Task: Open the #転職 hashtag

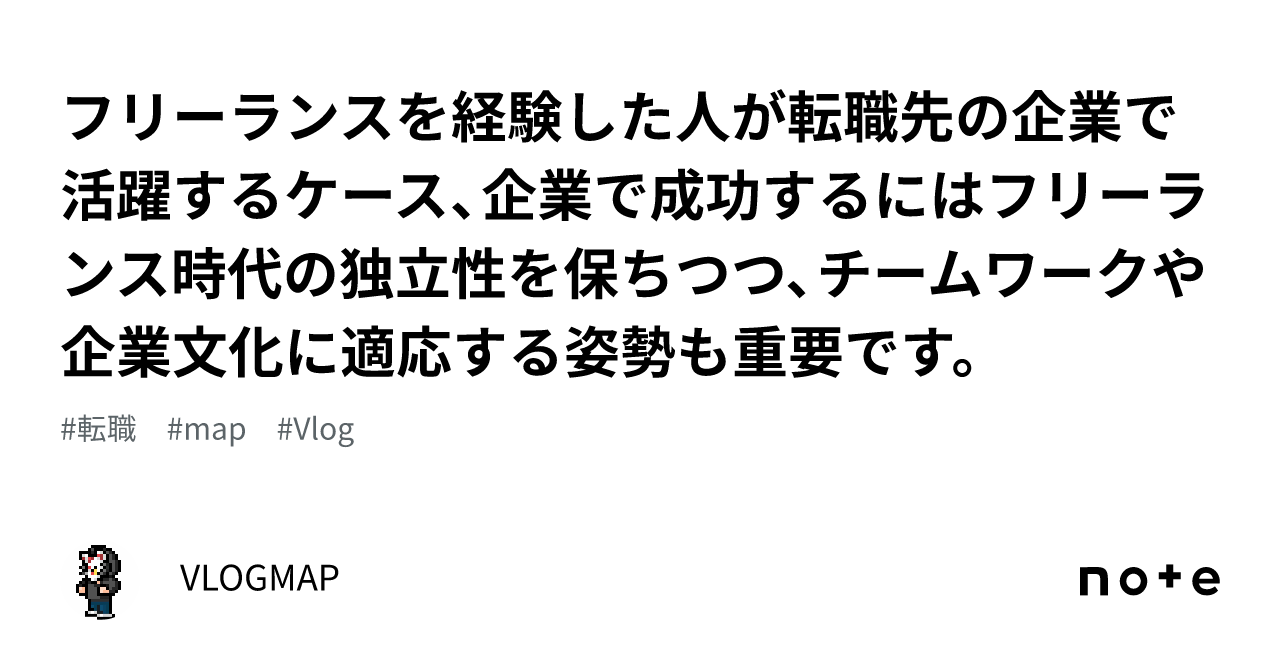Action: [99, 430]
